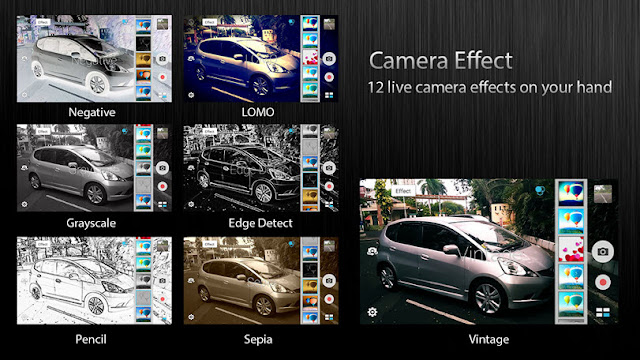Image resolution: width=640 pixels, height=360 pixels.
Task: Open settings gear in Edge Detect preview
Action: (191, 204)
